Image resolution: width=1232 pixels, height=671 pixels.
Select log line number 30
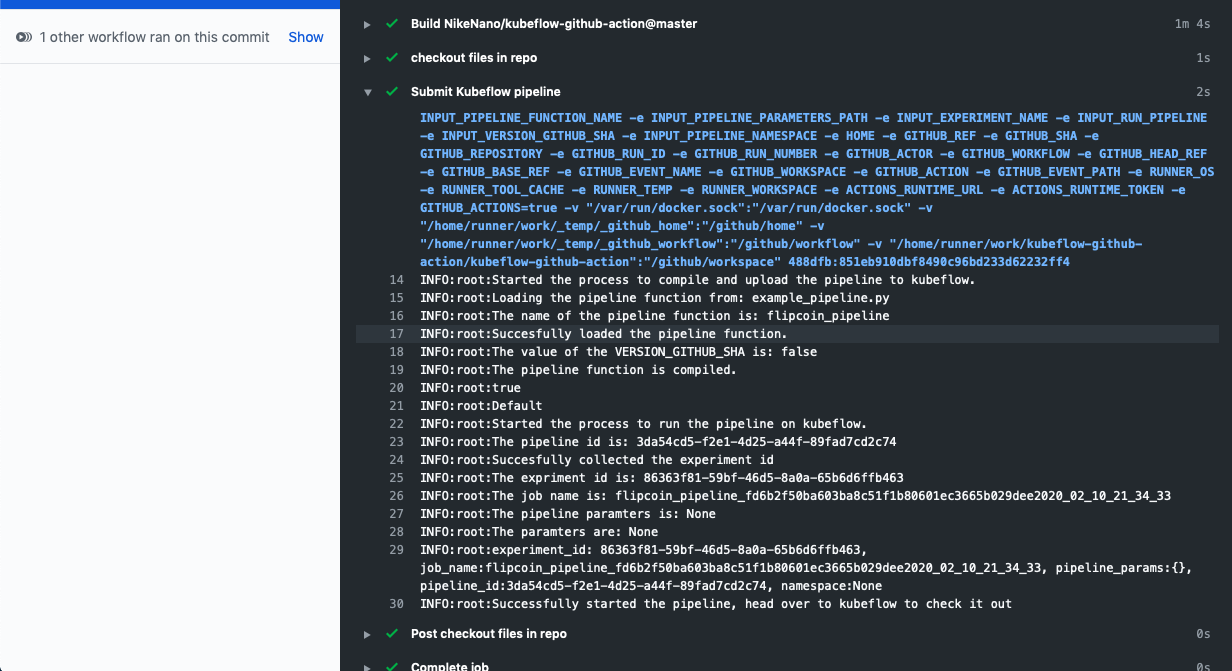[x=396, y=604]
